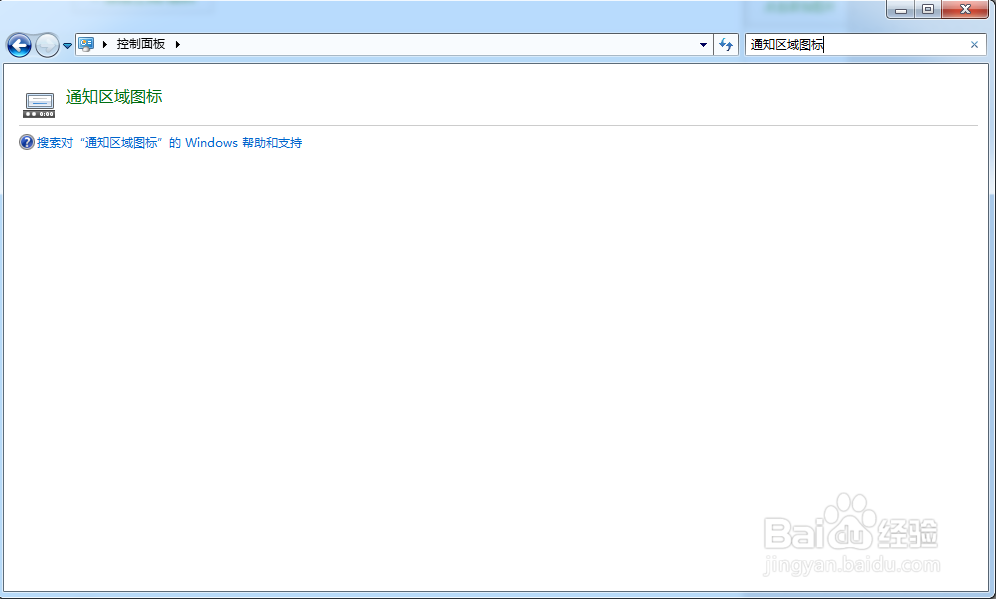
Task: Minimize the Control Panel window
Action: (x=901, y=10)
